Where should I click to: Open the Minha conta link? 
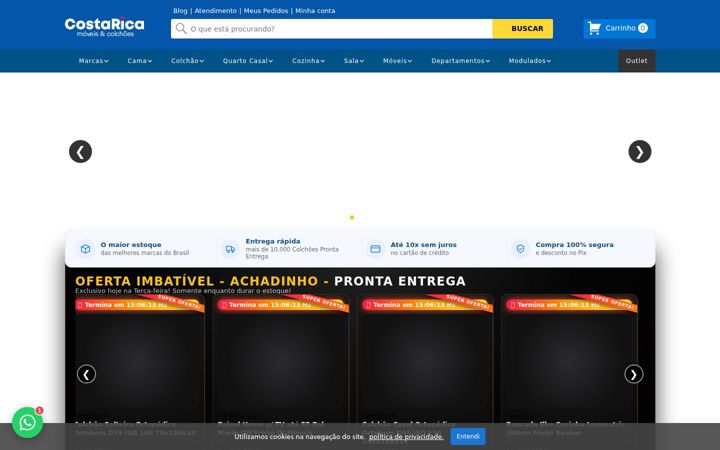pyautogui.click(x=315, y=11)
